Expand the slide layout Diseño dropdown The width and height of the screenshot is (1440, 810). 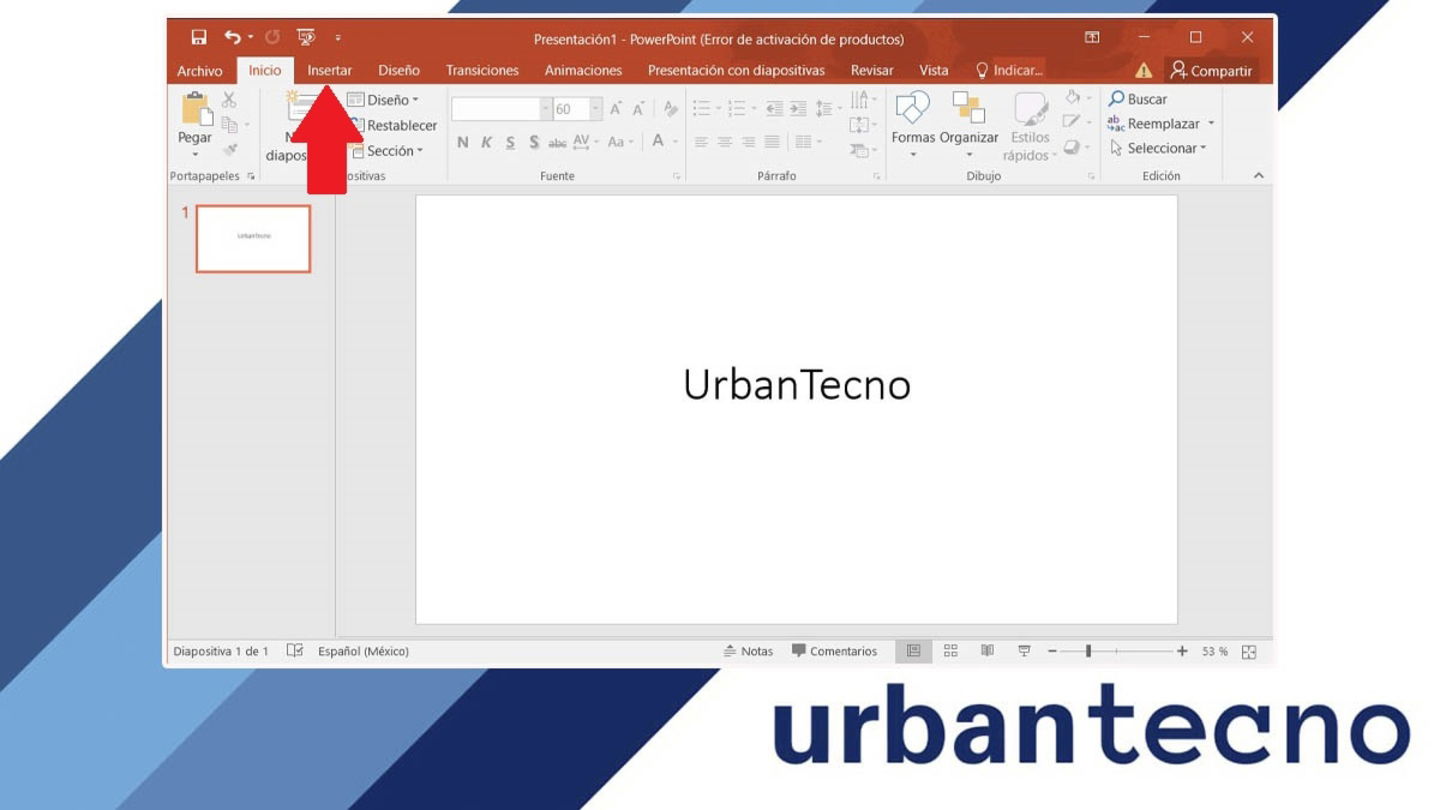[383, 100]
